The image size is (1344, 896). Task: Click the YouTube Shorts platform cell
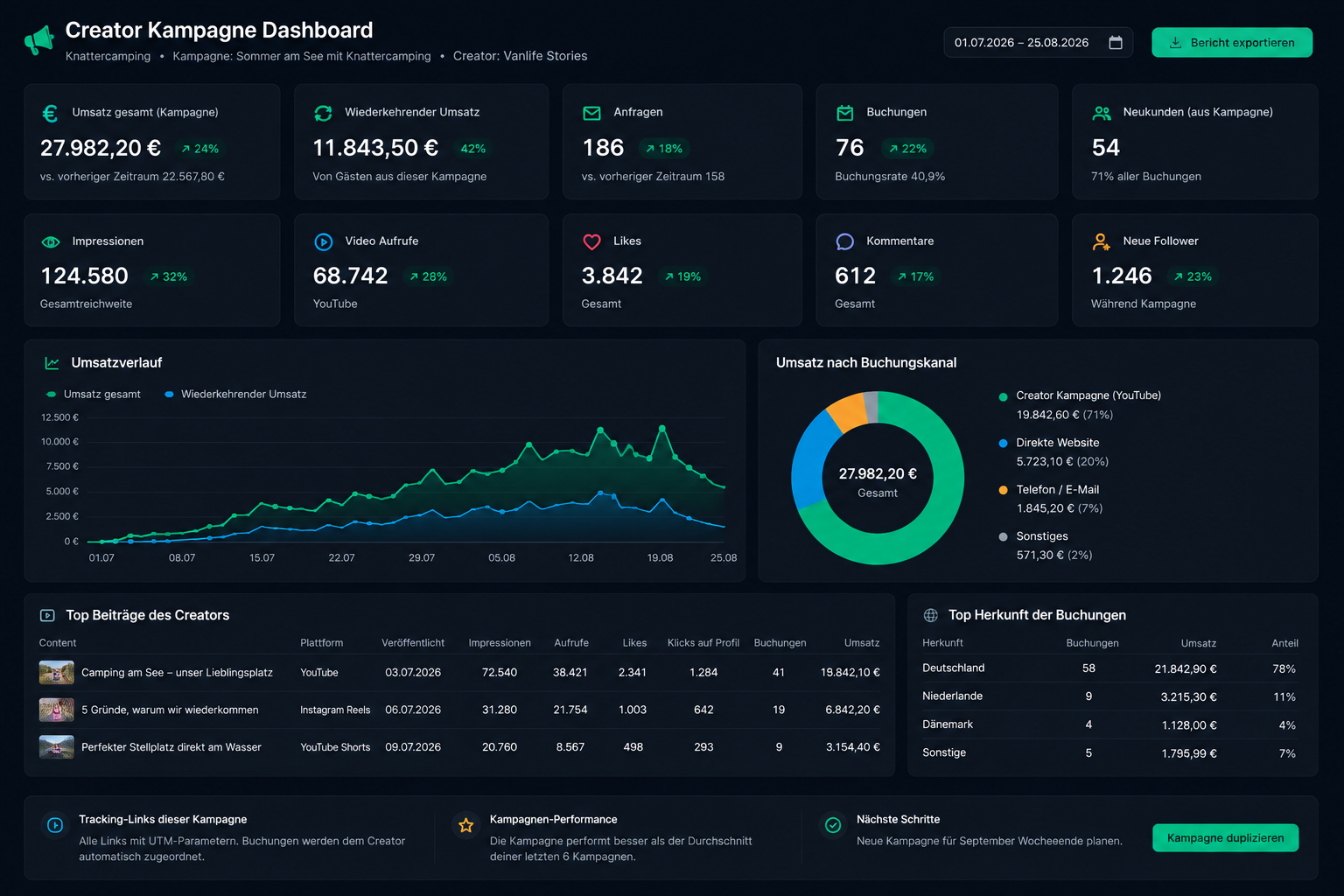(335, 747)
